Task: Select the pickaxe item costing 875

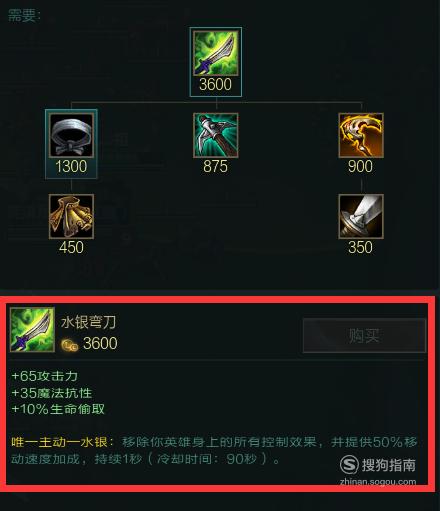Action: pyautogui.click(x=216, y=135)
